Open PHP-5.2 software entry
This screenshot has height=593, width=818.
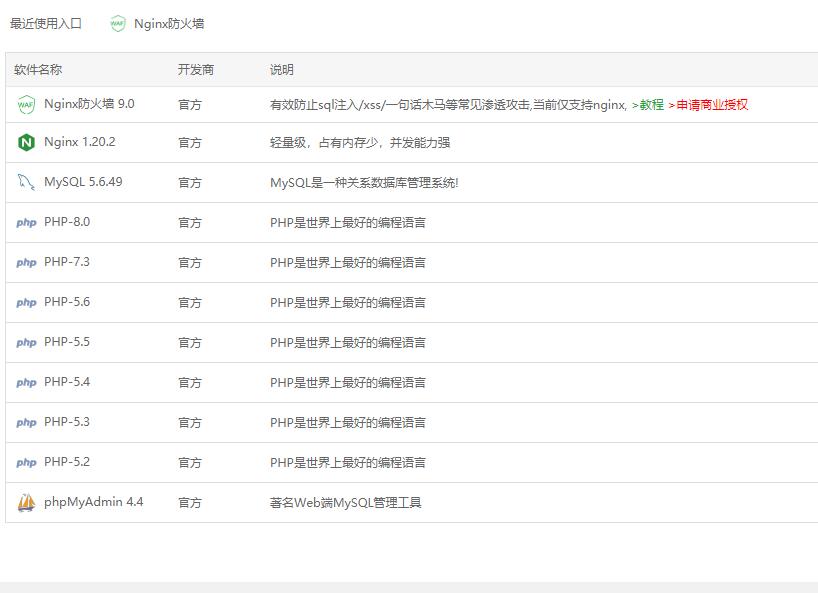click(x=67, y=462)
